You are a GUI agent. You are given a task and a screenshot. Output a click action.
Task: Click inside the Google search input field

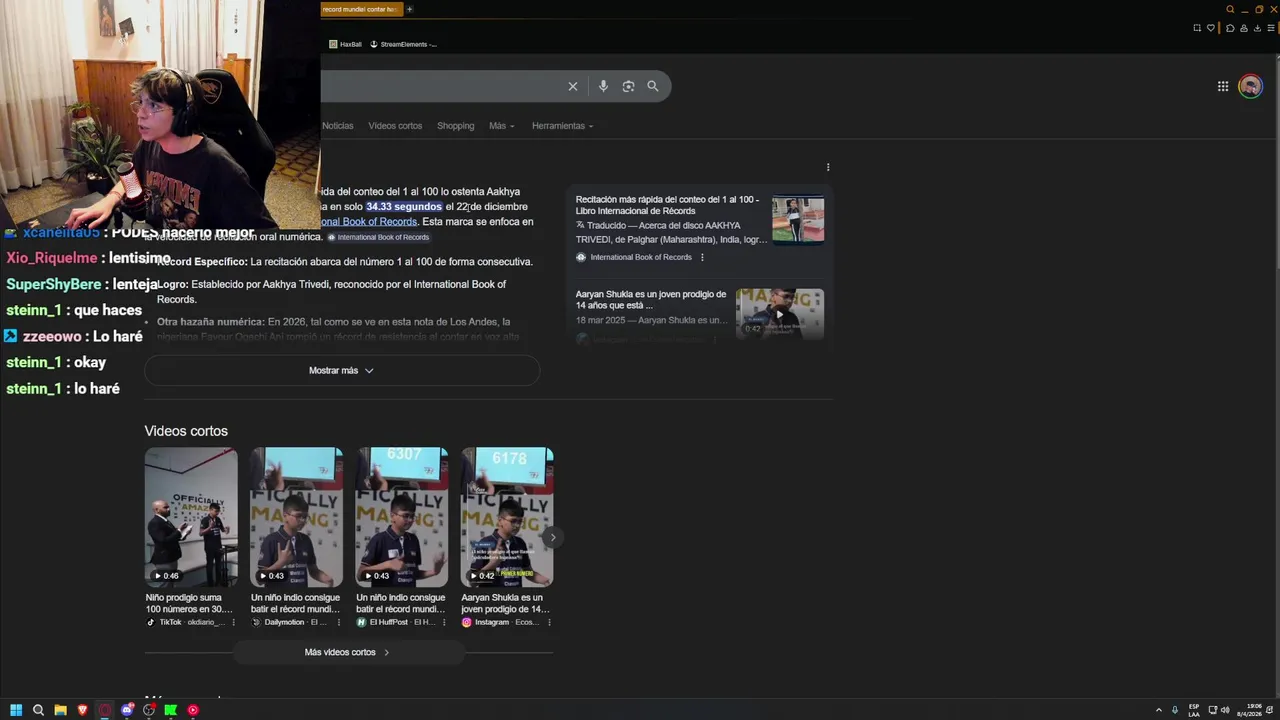point(440,86)
